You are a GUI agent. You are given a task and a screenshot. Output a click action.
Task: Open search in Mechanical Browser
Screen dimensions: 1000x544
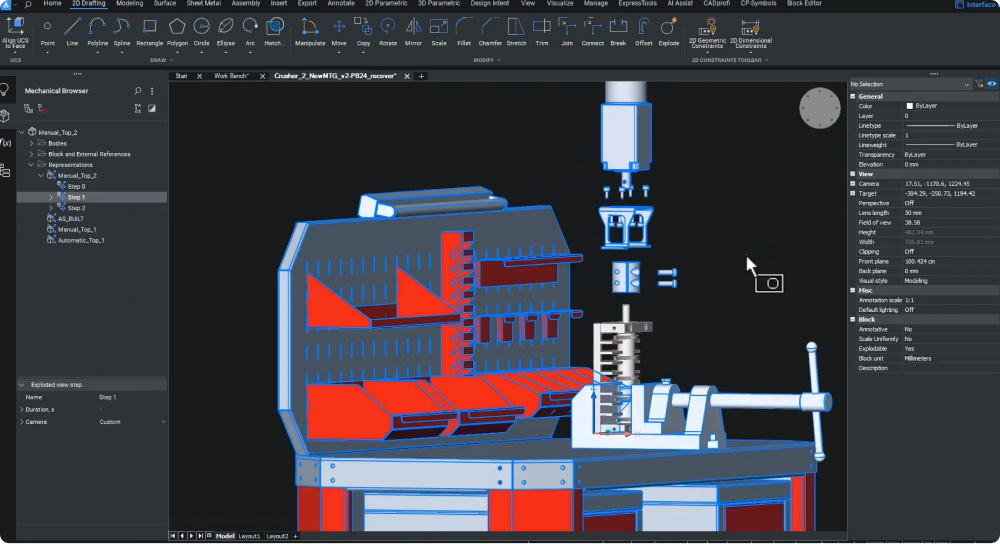click(x=138, y=91)
